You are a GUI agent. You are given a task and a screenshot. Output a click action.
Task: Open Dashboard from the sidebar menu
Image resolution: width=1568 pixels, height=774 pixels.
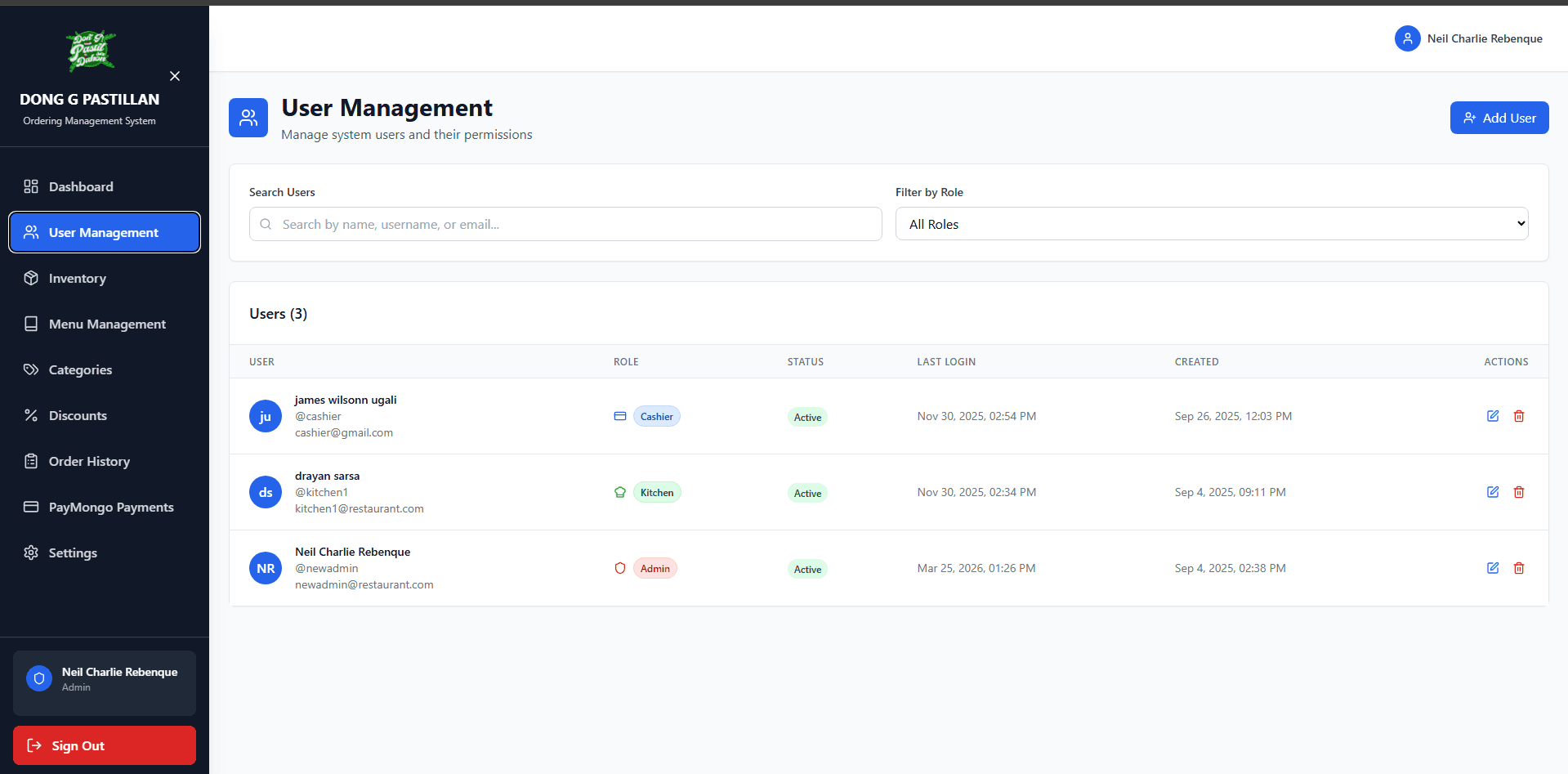point(80,186)
